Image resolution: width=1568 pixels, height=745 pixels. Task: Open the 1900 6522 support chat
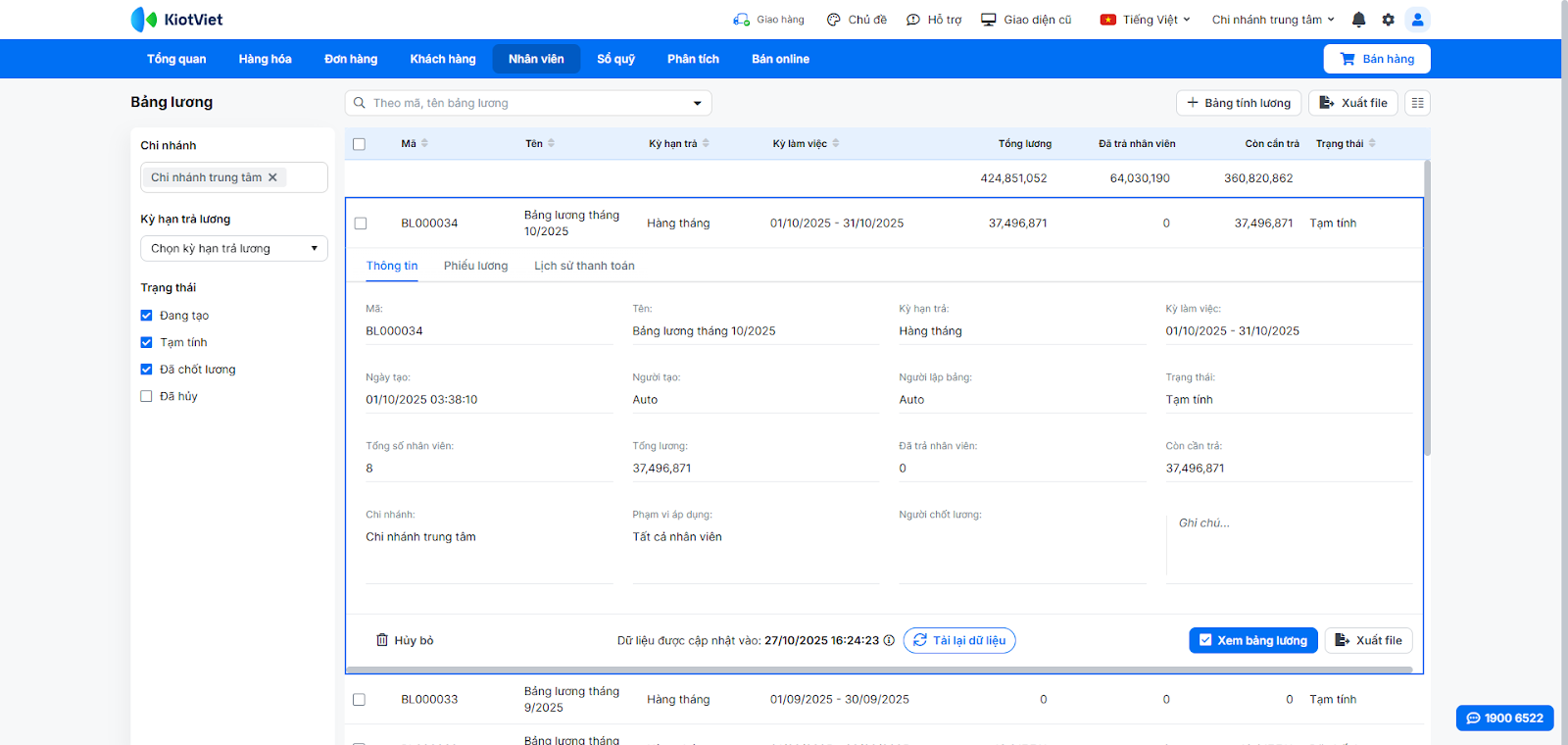pyautogui.click(x=1504, y=718)
